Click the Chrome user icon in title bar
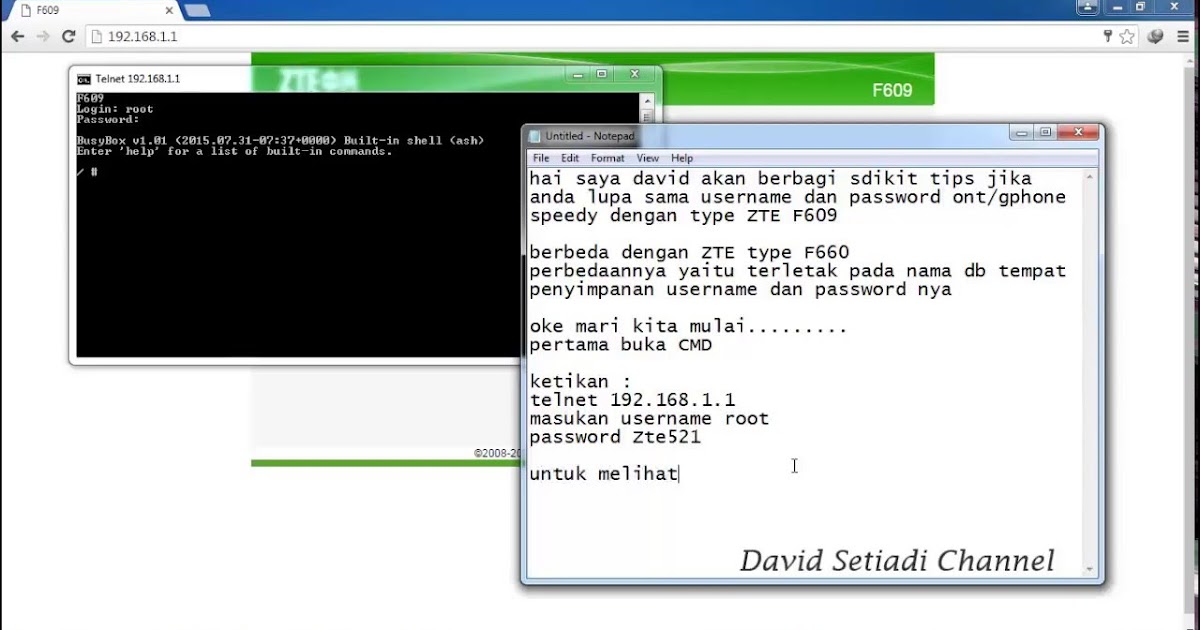 click(x=1089, y=8)
